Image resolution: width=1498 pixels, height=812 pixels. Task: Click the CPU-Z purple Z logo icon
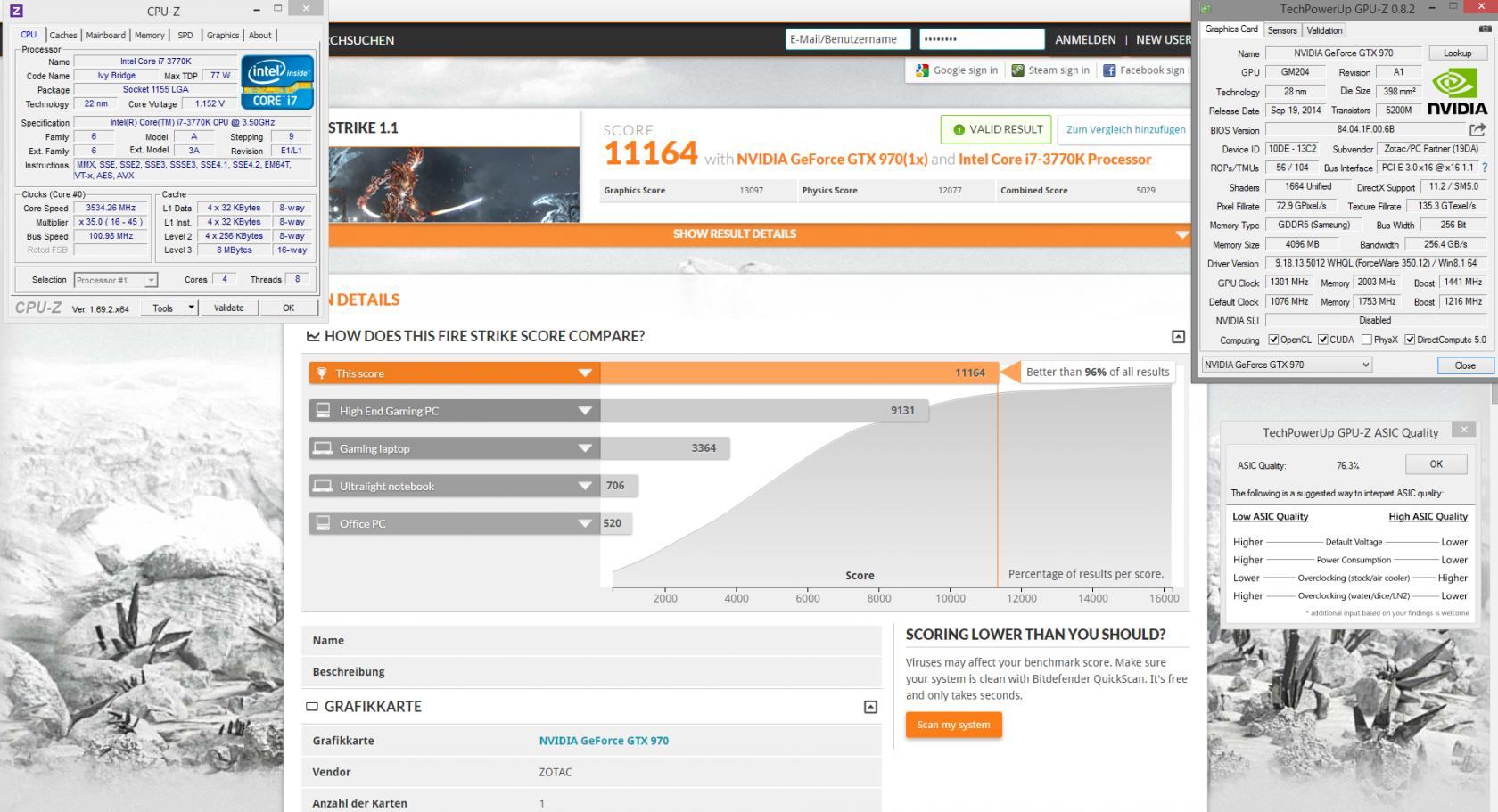click(x=16, y=11)
